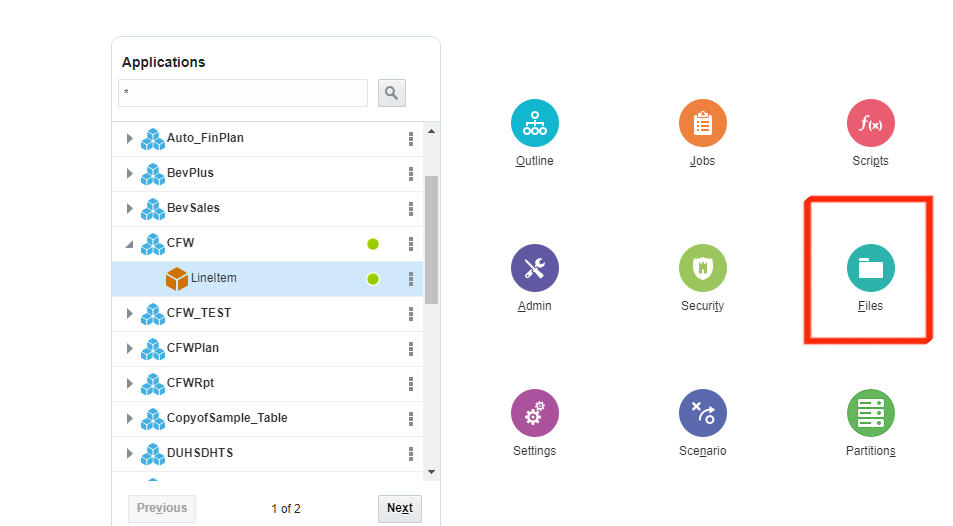Open the Scenario icon
The image size is (953, 526).
[702, 413]
